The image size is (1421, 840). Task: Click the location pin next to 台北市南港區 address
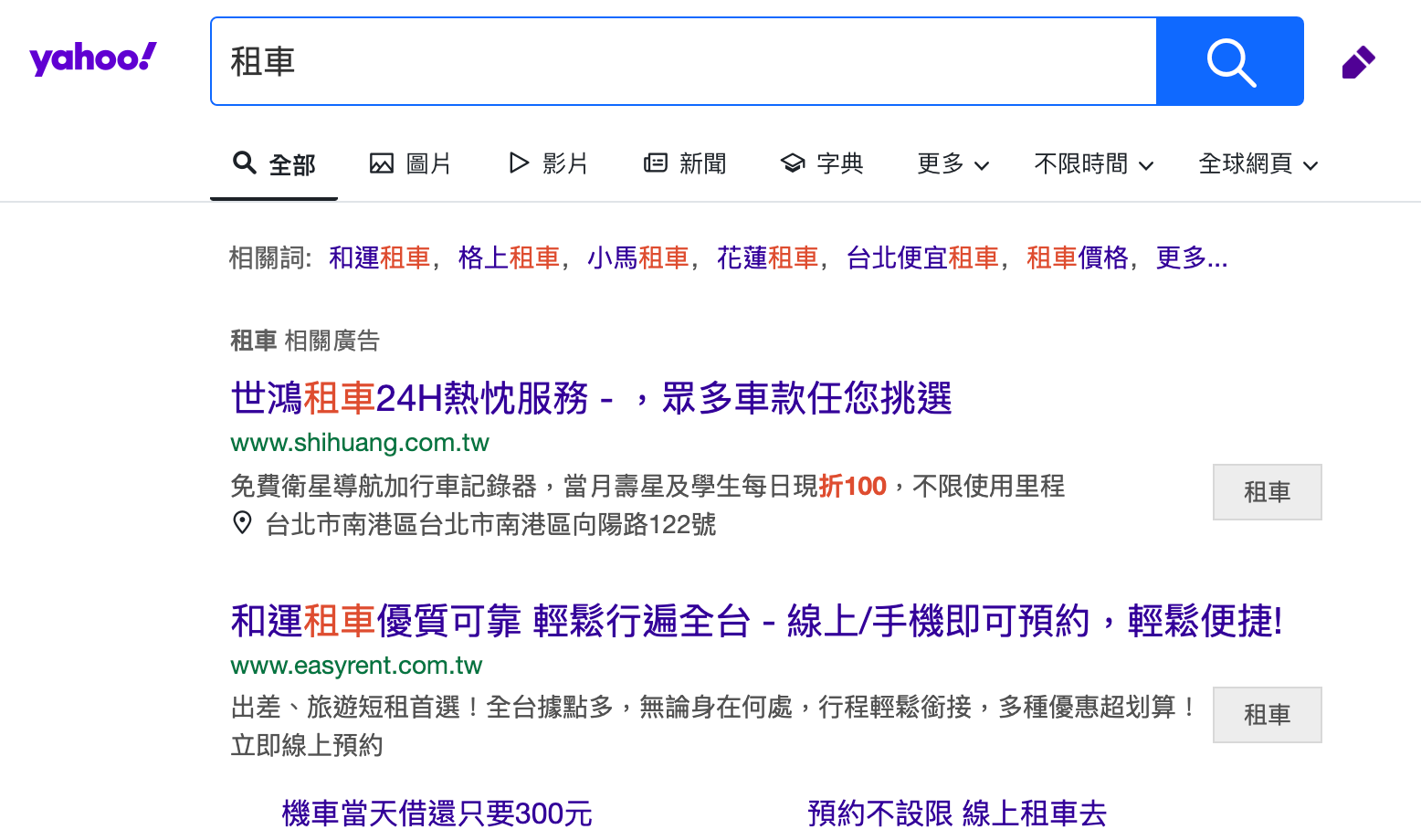[x=242, y=523]
